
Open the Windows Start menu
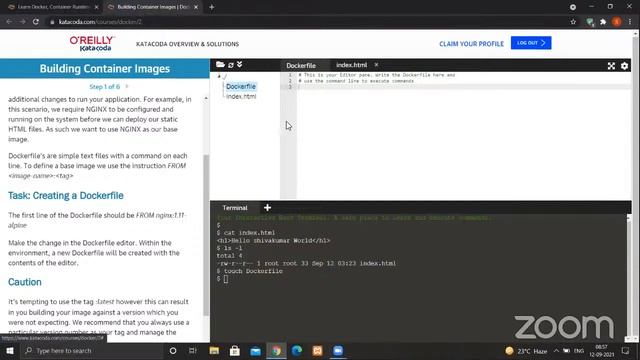pos(10,351)
